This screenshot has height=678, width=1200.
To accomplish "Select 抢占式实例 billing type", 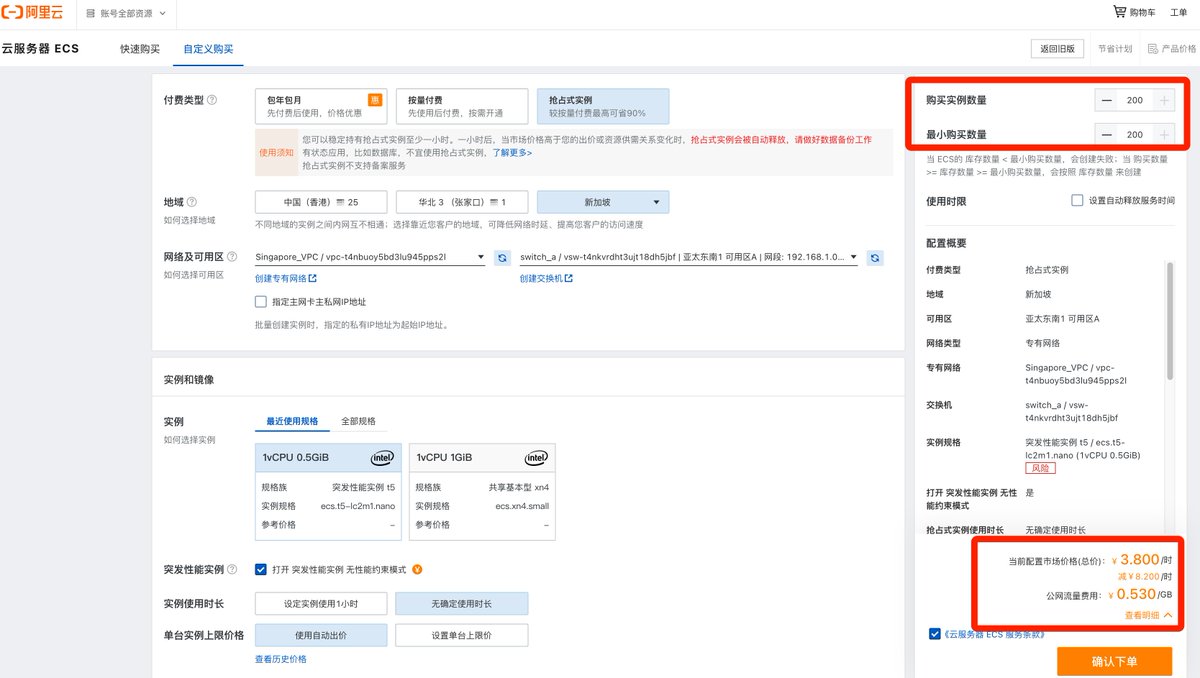I will (x=603, y=106).
